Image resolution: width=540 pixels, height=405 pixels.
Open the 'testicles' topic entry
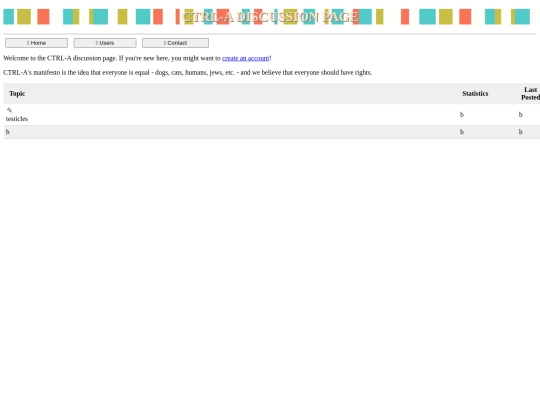click(x=17, y=119)
